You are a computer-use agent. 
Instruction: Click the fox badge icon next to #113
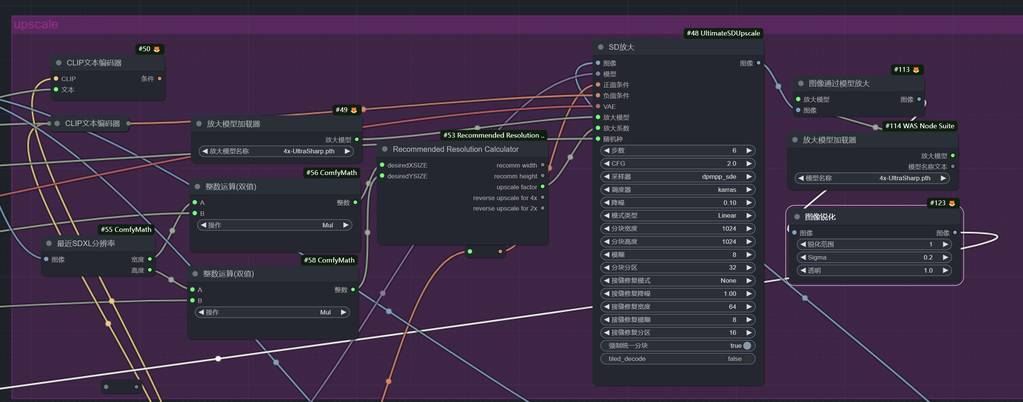coord(915,70)
